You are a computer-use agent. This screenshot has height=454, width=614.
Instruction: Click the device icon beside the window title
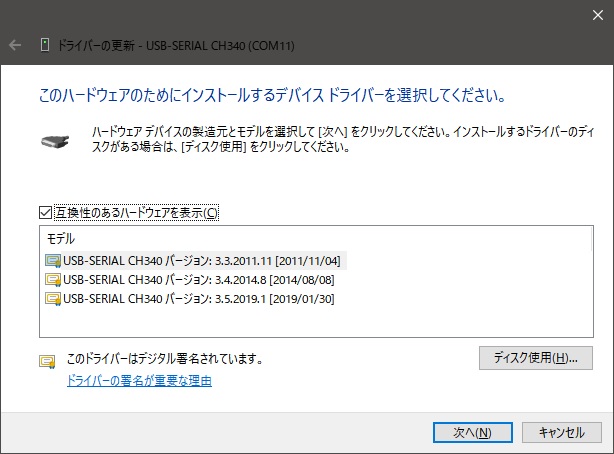44,45
